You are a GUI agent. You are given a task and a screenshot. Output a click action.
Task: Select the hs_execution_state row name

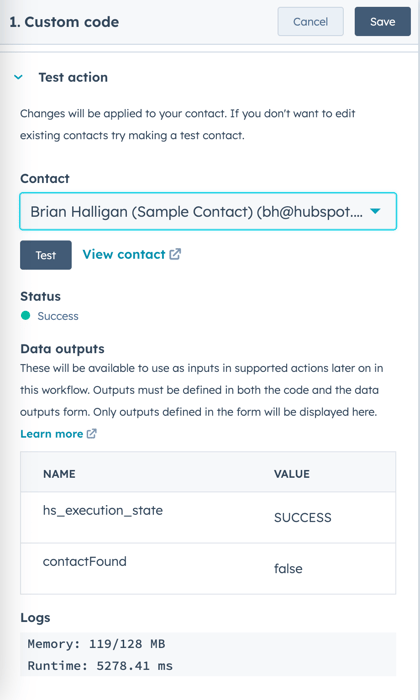[x=103, y=510]
